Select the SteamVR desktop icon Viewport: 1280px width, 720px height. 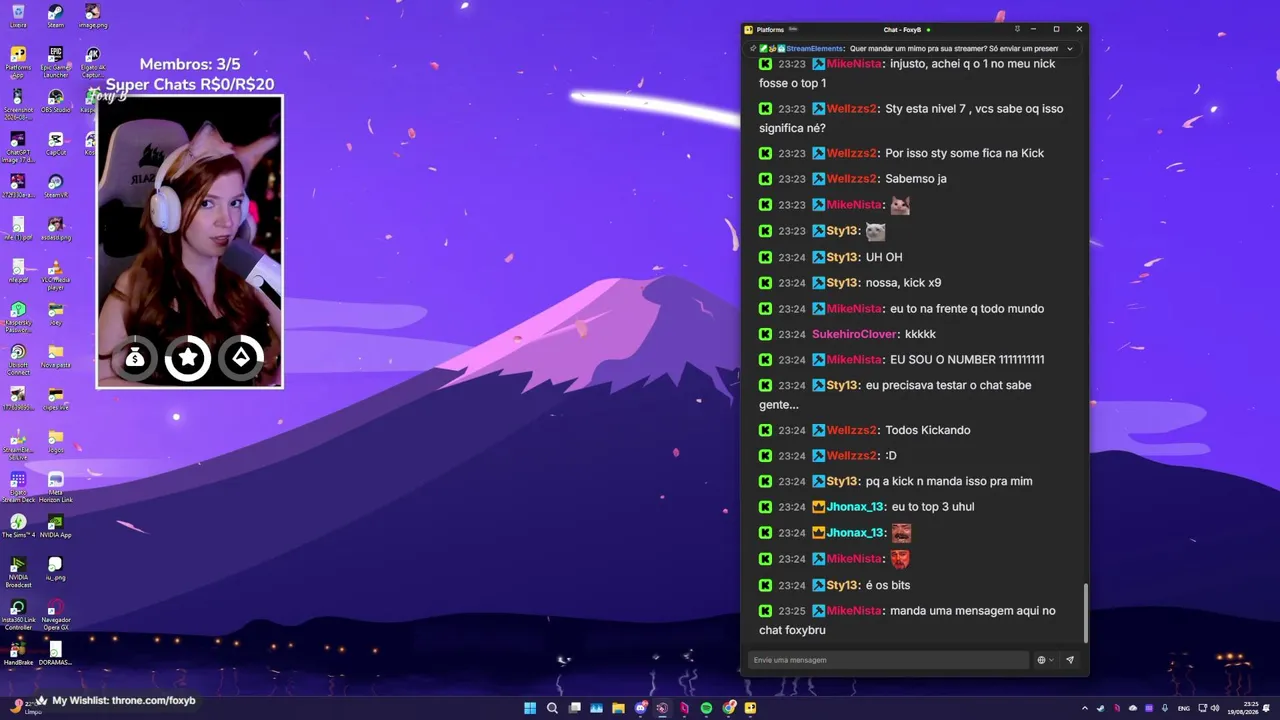click(x=56, y=186)
